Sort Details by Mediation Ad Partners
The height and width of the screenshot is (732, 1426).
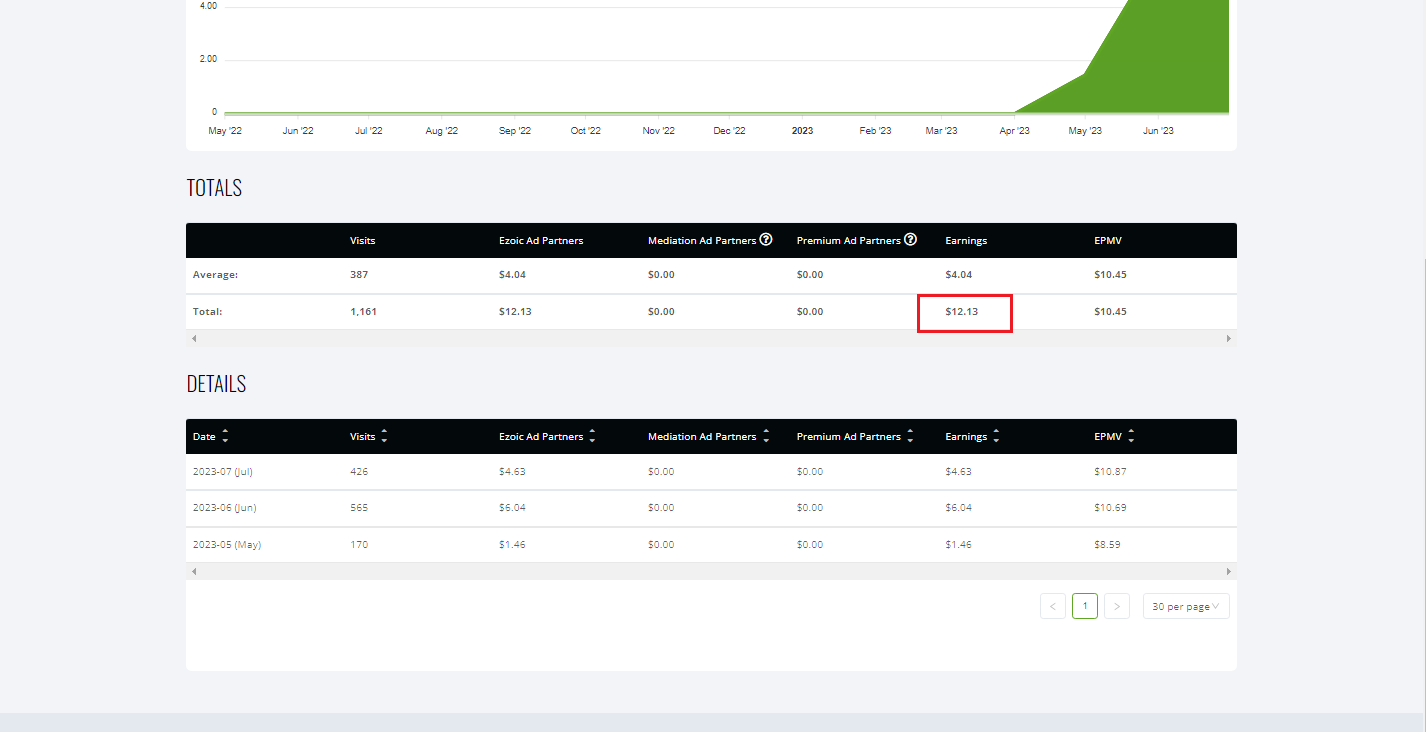[765, 437]
